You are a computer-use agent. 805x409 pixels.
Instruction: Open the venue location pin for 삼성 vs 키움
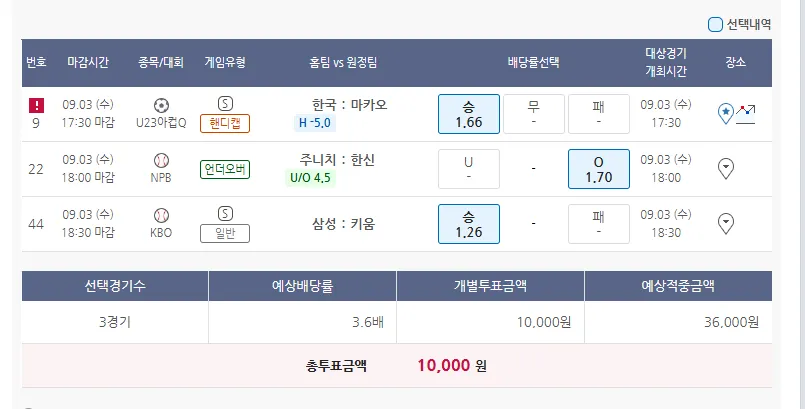tap(727, 224)
